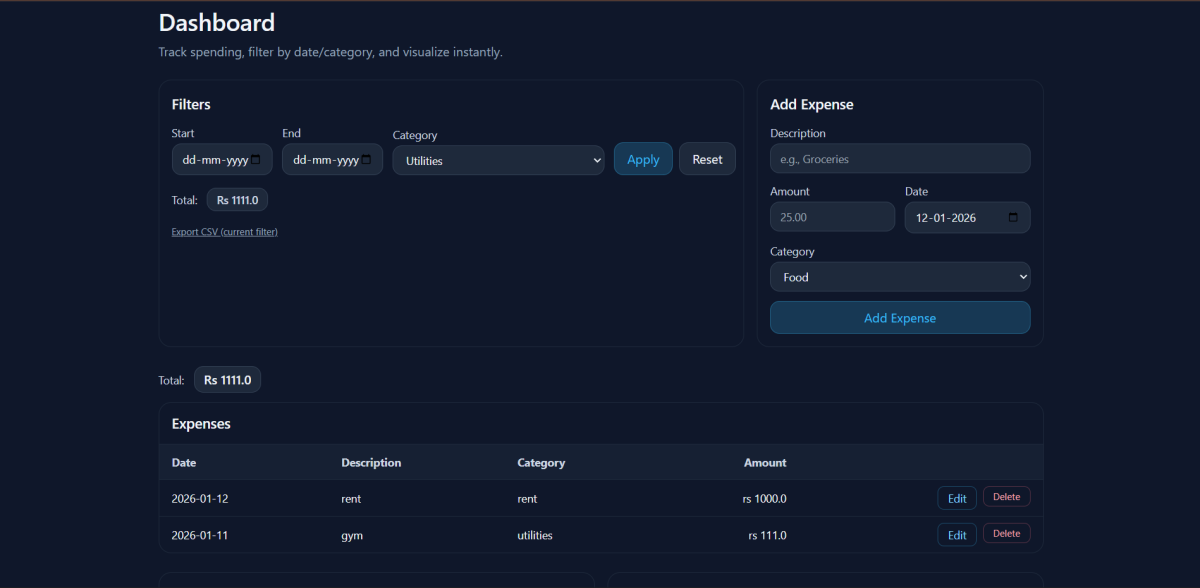Image resolution: width=1200 pixels, height=588 pixels.
Task: Edit the gym expense entry
Action: click(956, 535)
